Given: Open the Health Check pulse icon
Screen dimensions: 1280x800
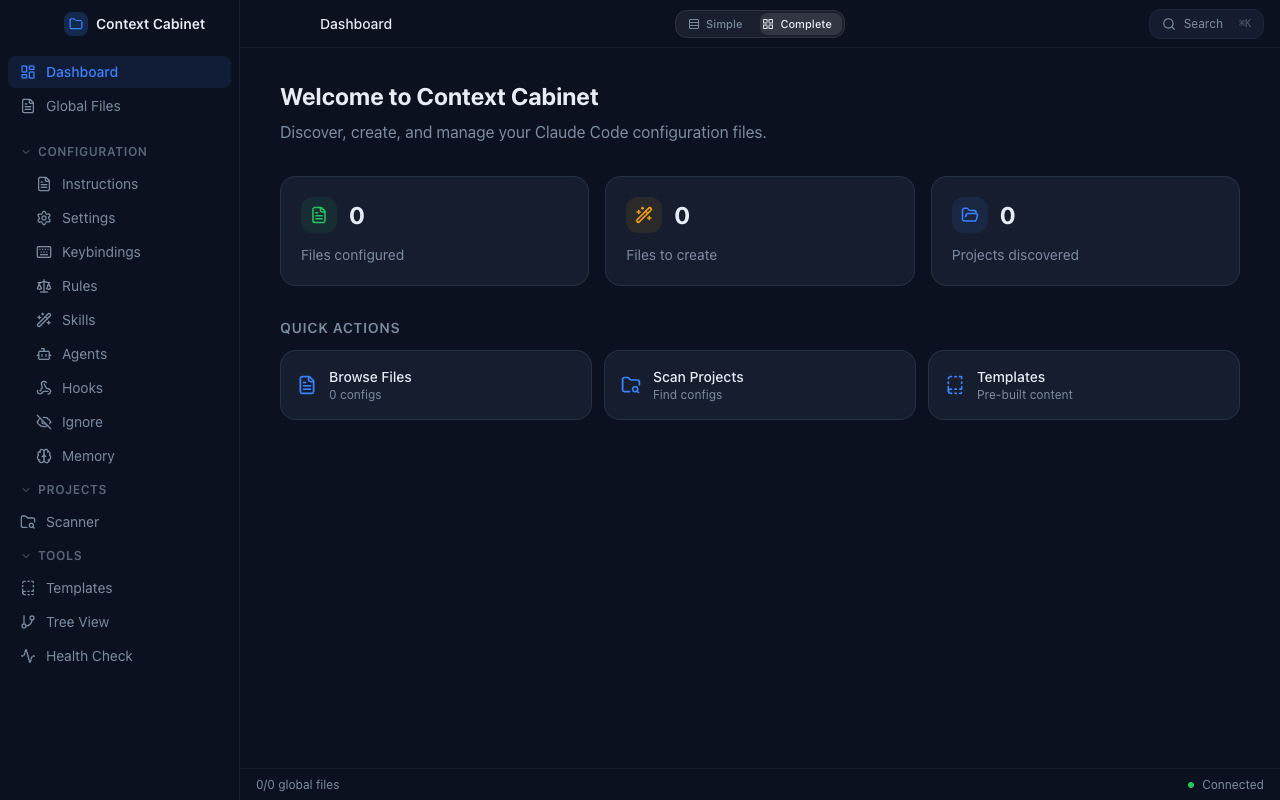Looking at the screenshot, I should [x=27, y=655].
